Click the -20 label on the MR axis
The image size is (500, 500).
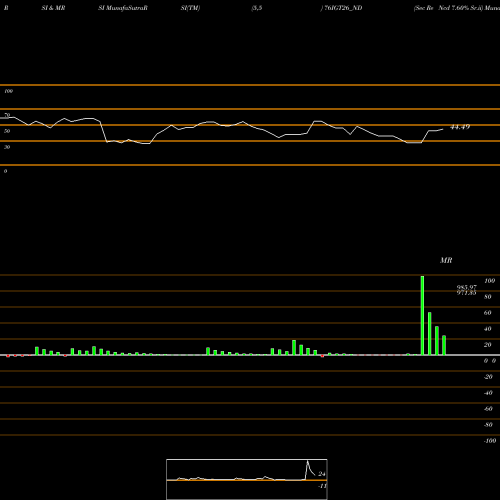488,377
